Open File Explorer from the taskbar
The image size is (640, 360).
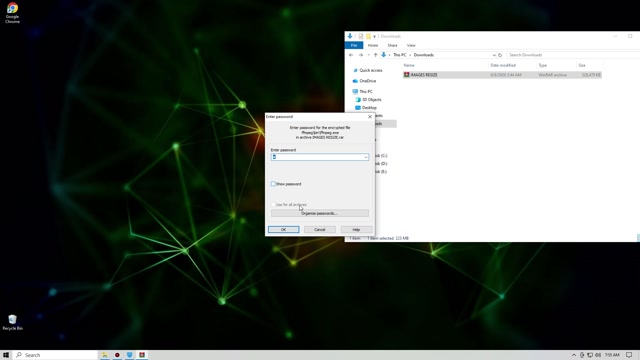[x=105, y=355]
